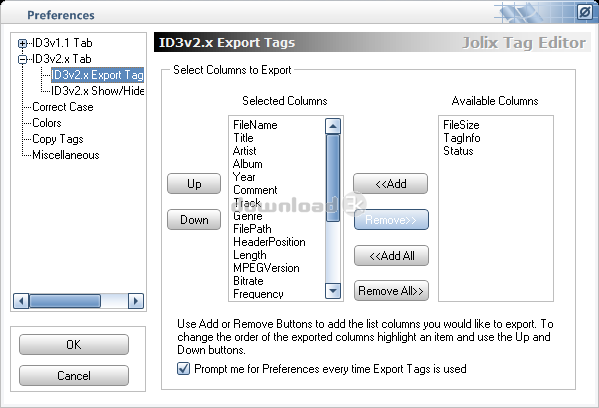Click the Remove All>> button
The image size is (599, 408).
tap(391, 291)
